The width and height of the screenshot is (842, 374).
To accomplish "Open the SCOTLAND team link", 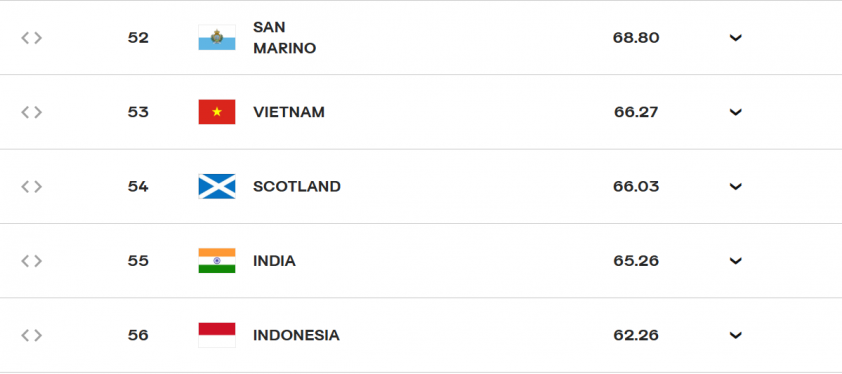I will (x=297, y=186).
